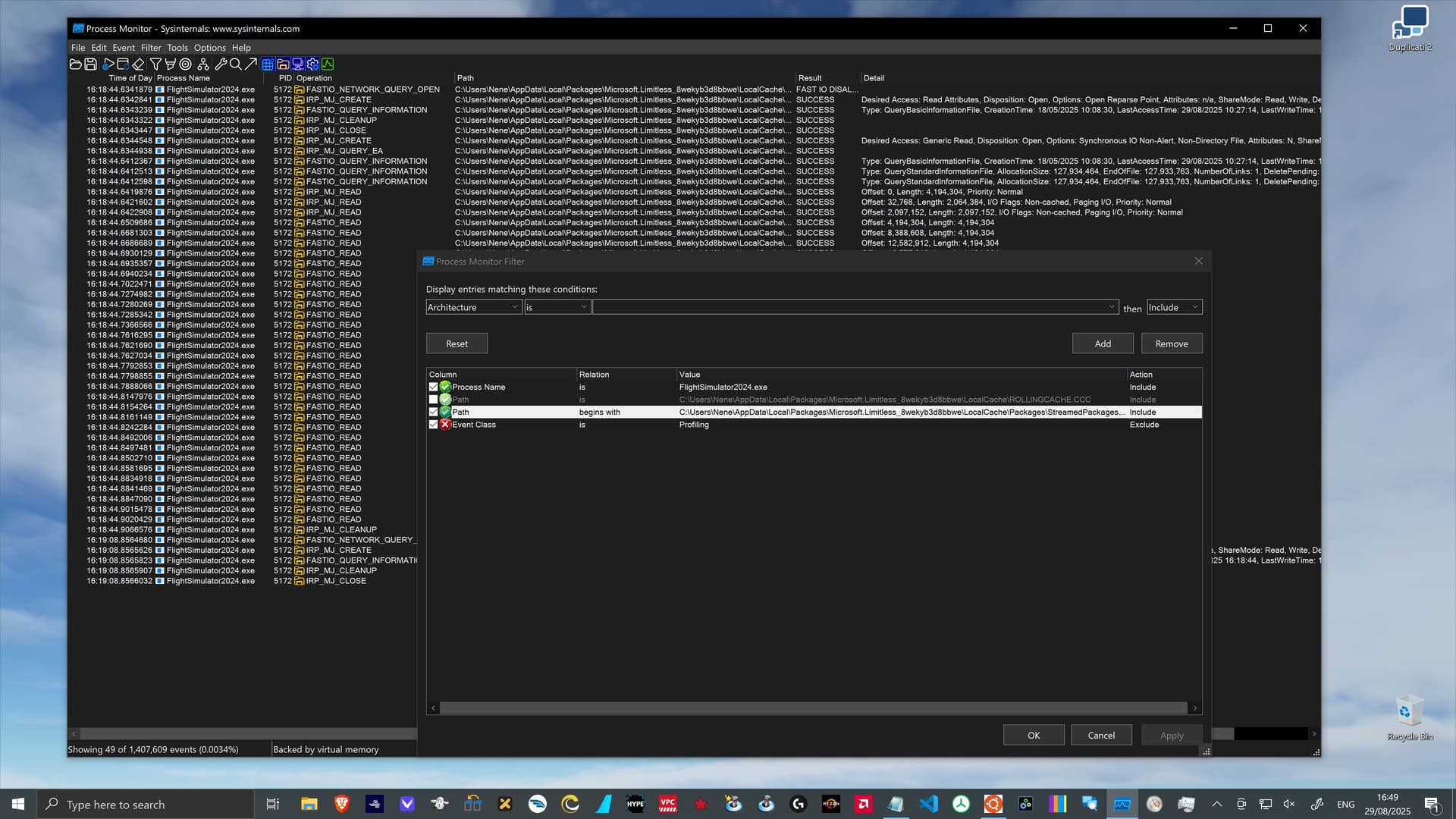The height and width of the screenshot is (819, 1456).
Task: Open the Help menu
Action: [x=241, y=48]
